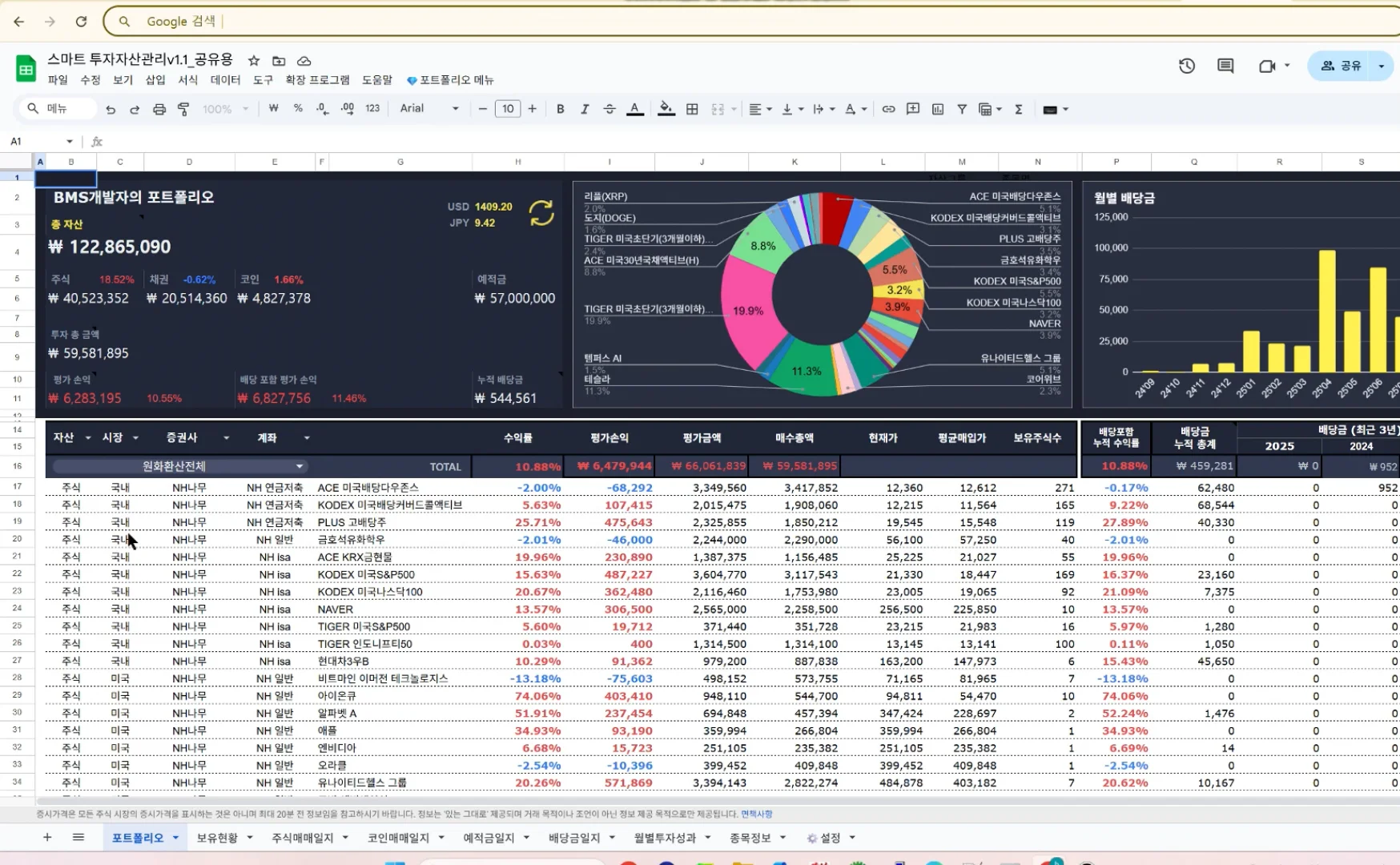Click the print icon in toolbar
Screen dimensions: 1400x865
pyautogui.click(x=159, y=109)
